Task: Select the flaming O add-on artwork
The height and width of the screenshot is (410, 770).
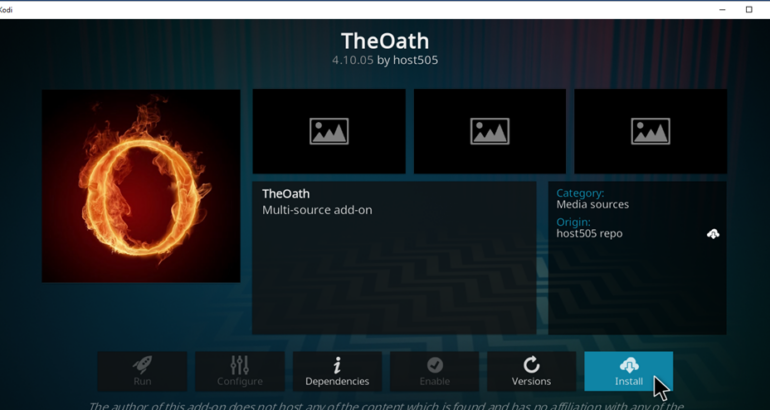Action: point(141,186)
